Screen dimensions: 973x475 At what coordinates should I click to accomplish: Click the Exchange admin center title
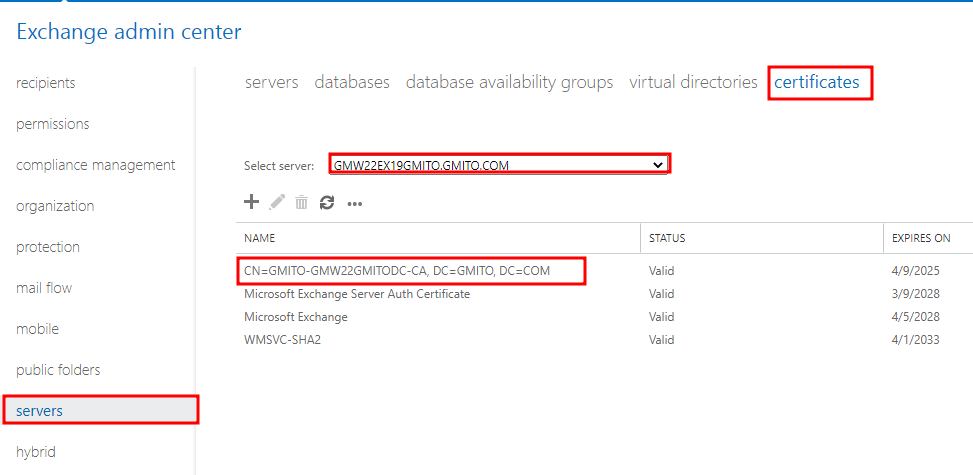(x=129, y=32)
